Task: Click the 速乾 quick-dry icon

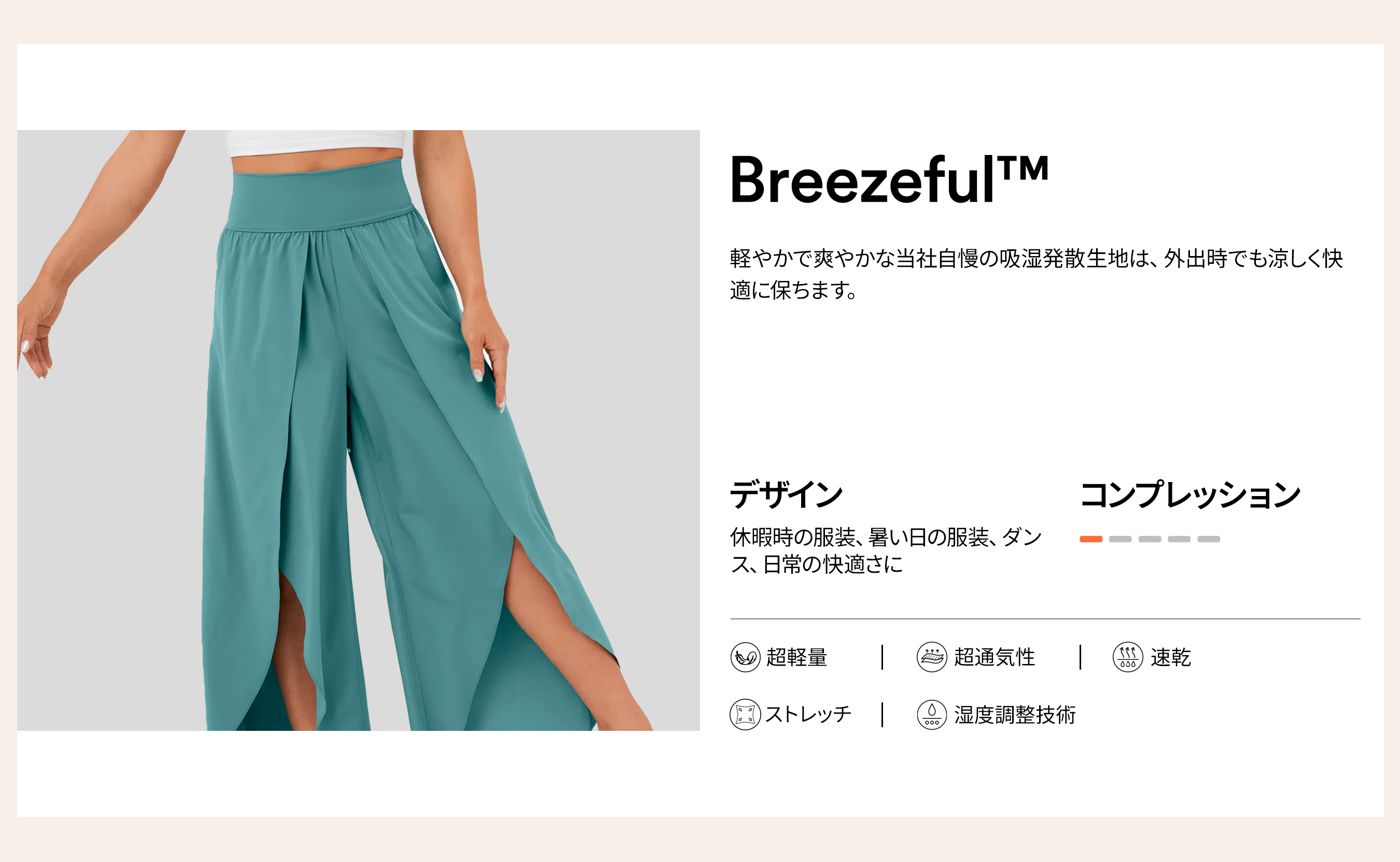Action: pyautogui.click(x=1128, y=657)
